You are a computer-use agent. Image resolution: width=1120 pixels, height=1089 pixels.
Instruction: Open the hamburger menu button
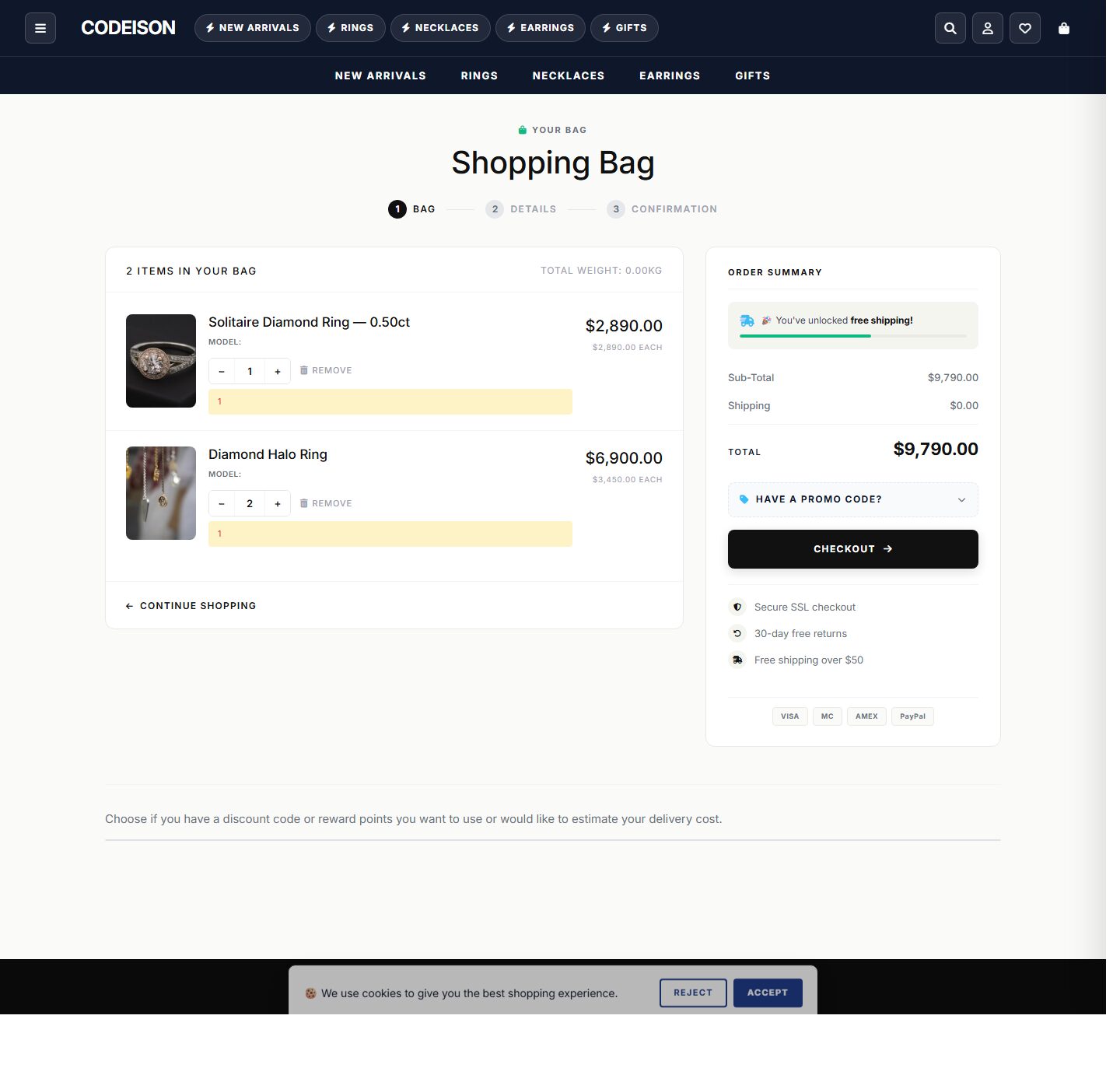point(40,28)
